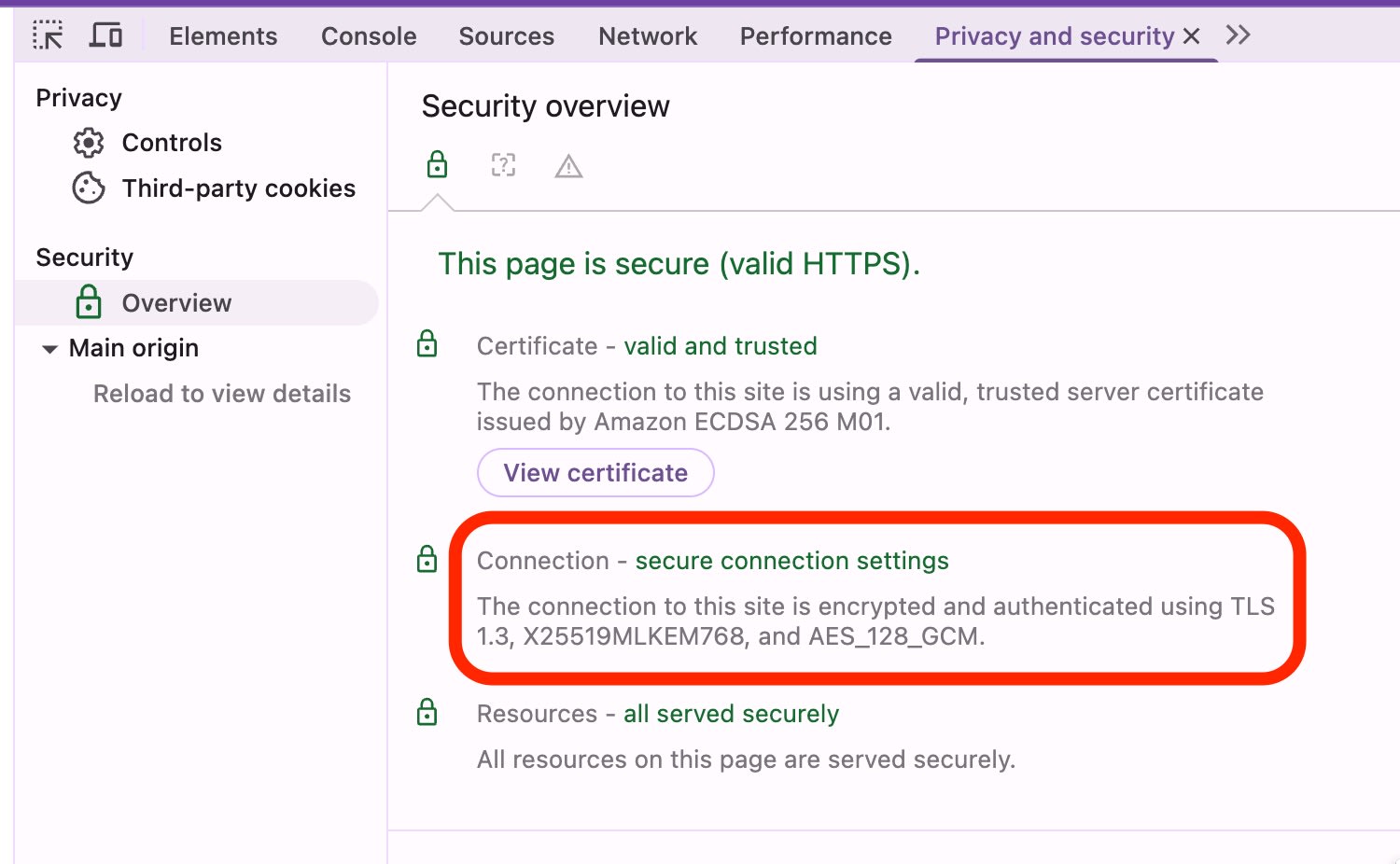The width and height of the screenshot is (1400, 864).
Task: Click the lock icon beside Overview
Action: [88, 302]
